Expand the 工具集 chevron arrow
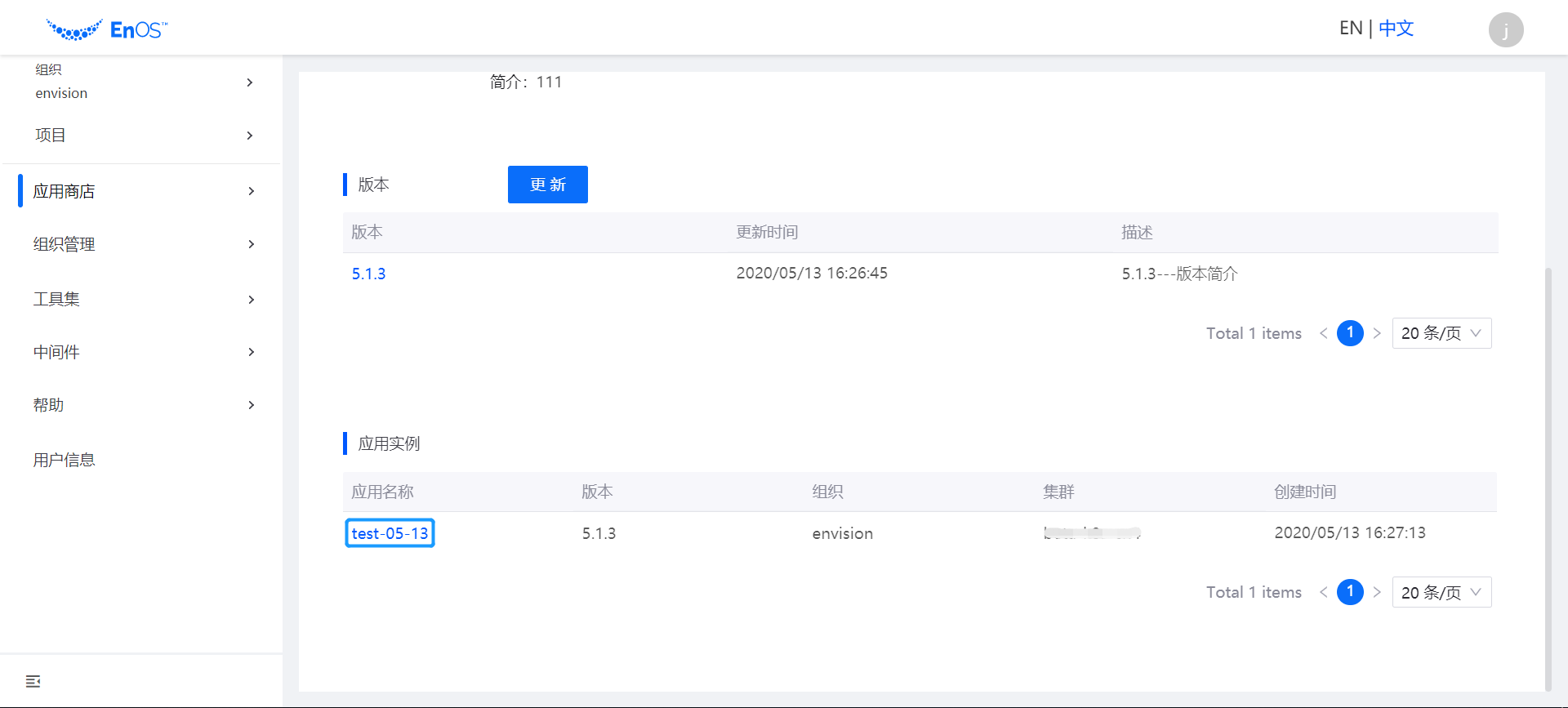The image size is (1568, 708). 251,300
